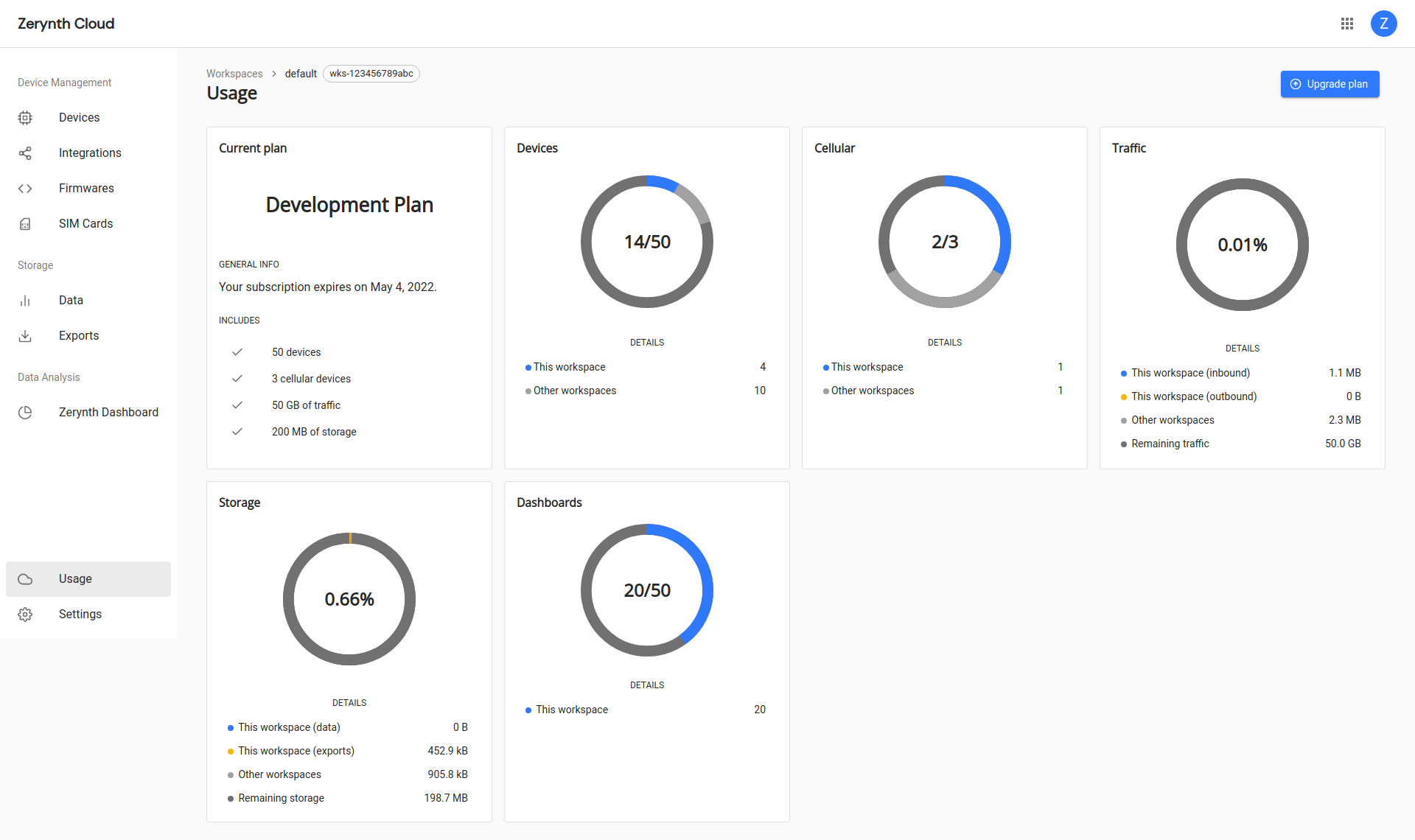
Task: Click Storage 'Other workspaces' 905.8 kB row
Action: [348, 774]
